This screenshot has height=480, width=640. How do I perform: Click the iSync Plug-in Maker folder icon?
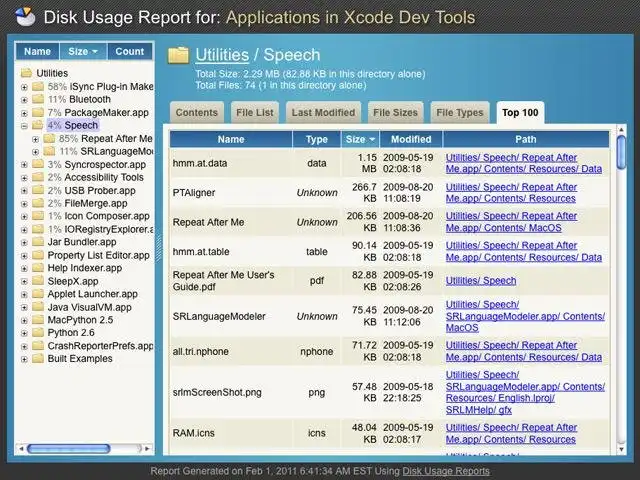pyautogui.click(x=38, y=87)
